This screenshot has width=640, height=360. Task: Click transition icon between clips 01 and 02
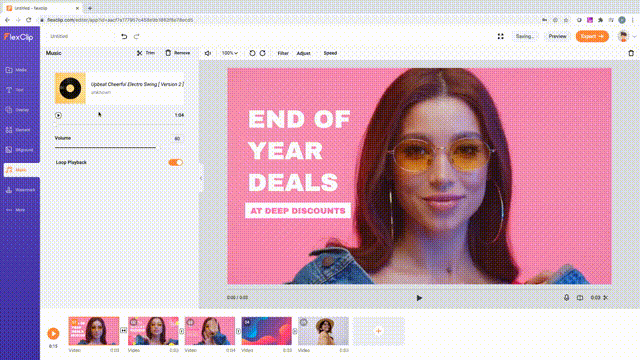pyautogui.click(x=124, y=331)
